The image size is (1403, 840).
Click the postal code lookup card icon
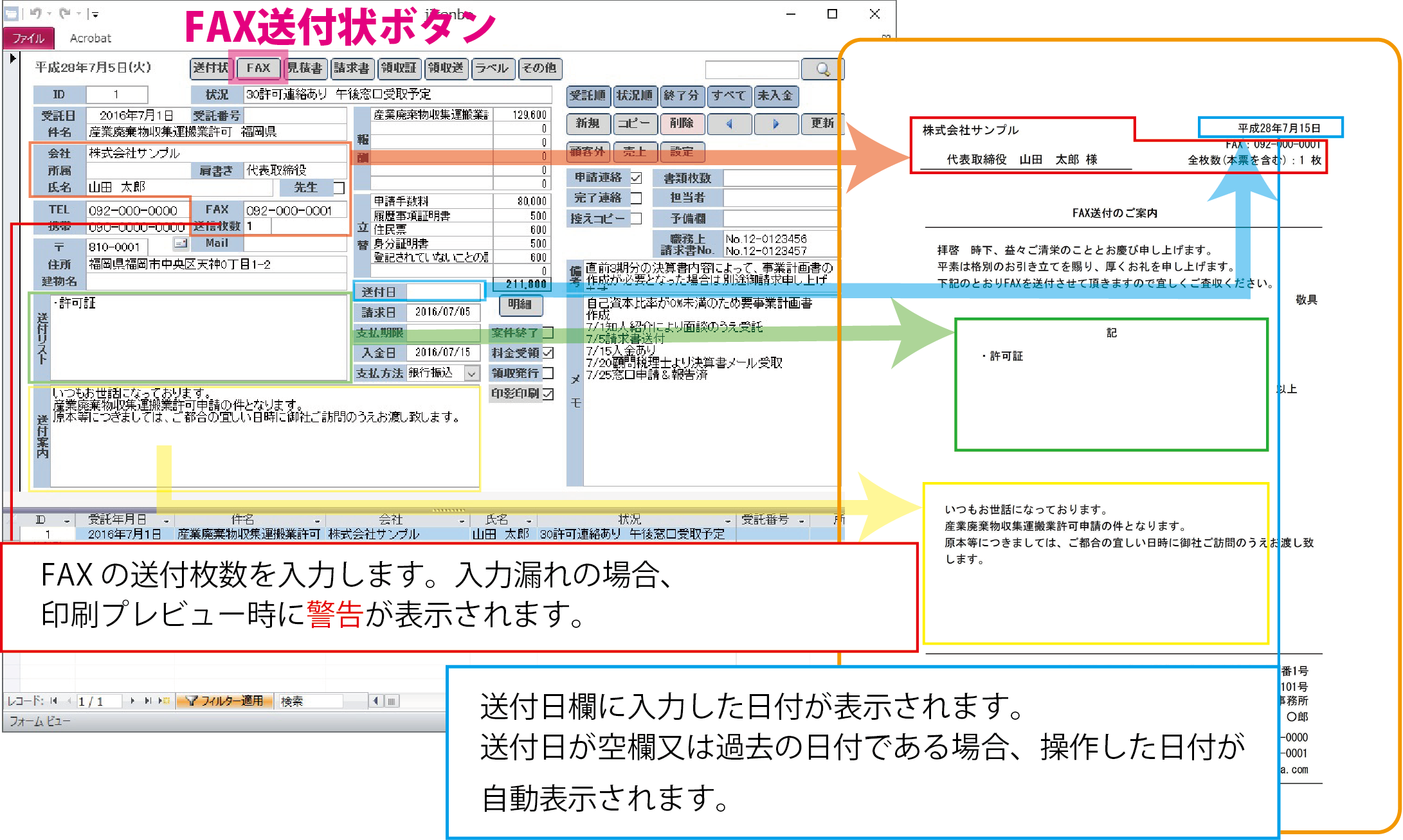click(181, 243)
